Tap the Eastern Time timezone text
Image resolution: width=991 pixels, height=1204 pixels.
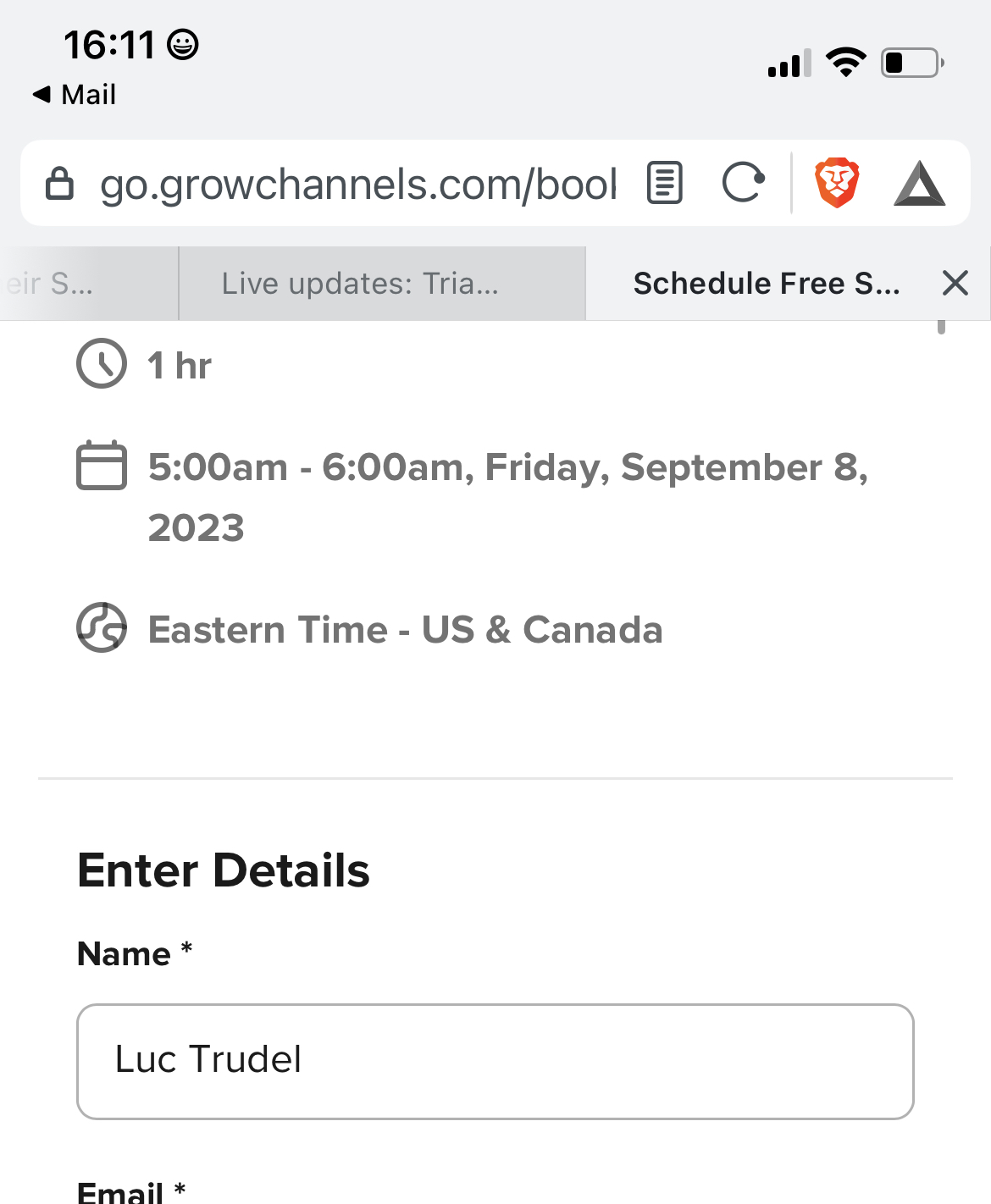(405, 629)
